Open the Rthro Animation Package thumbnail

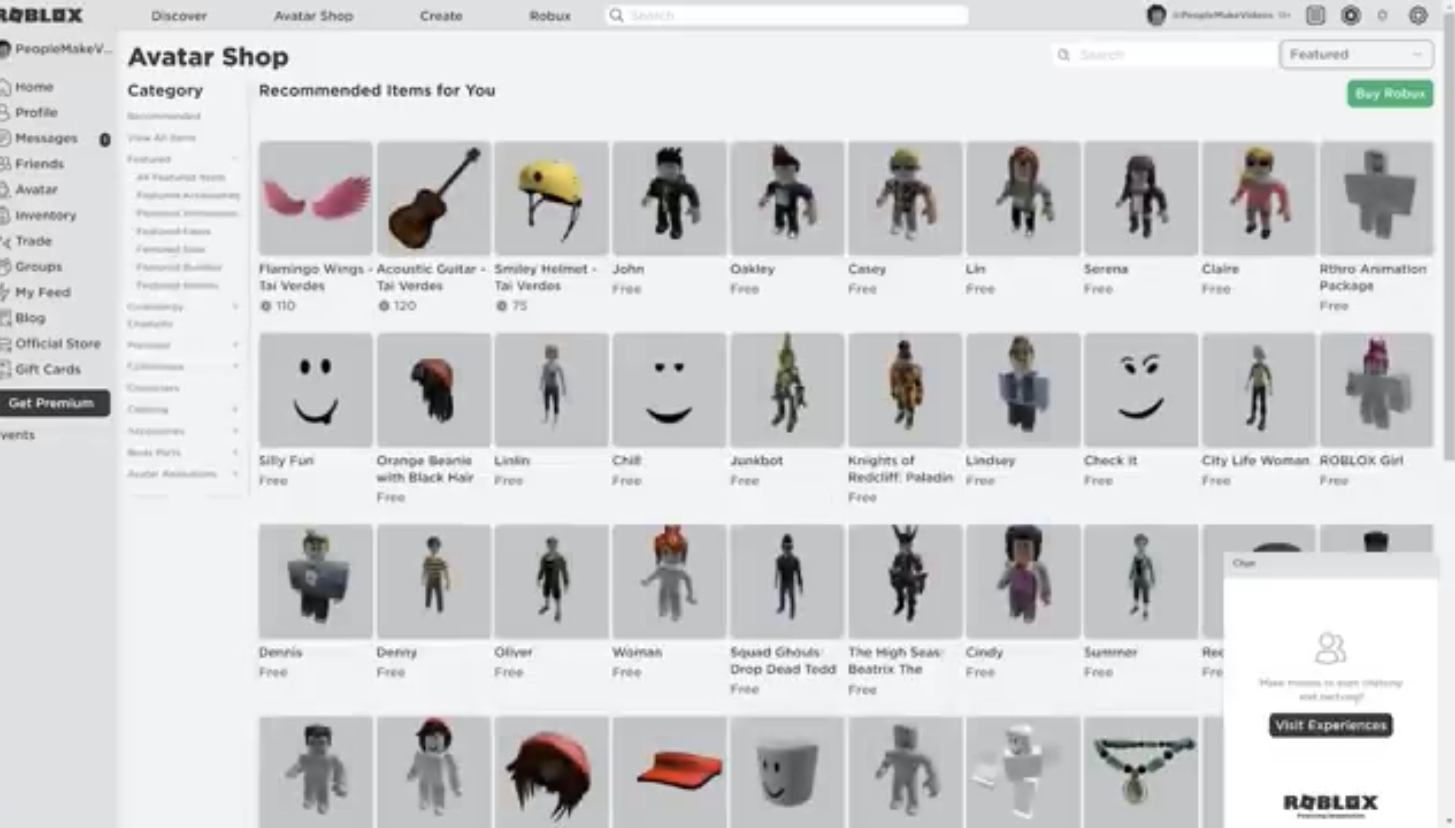click(1376, 198)
